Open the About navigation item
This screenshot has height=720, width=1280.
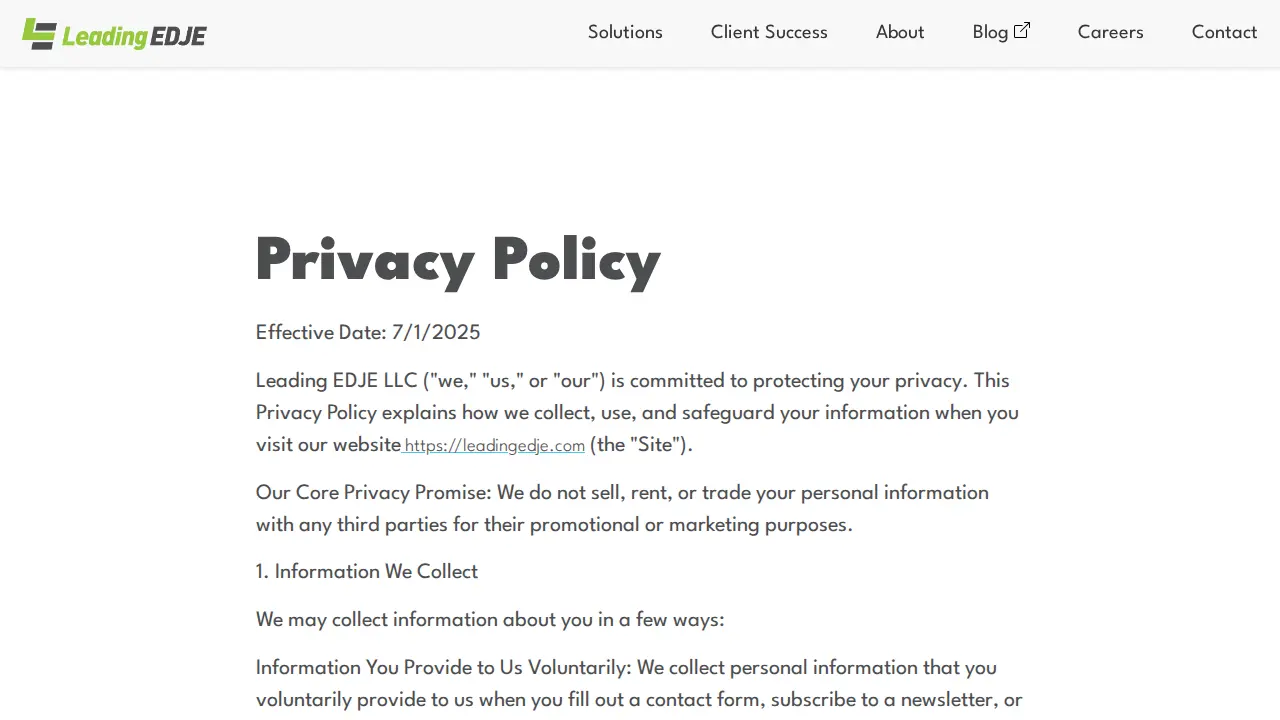[x=900, y=32]
